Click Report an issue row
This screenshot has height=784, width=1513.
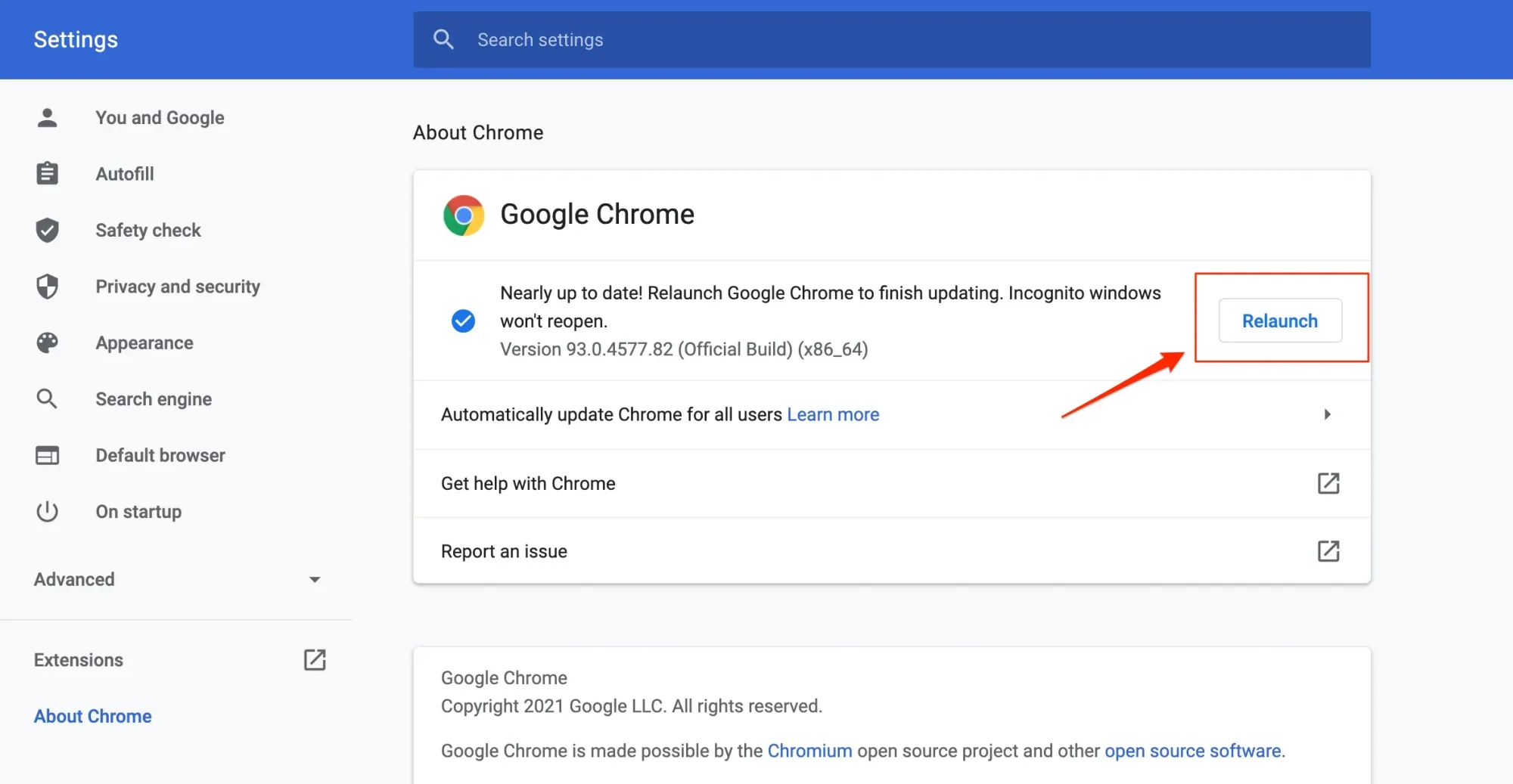point(892,551)
